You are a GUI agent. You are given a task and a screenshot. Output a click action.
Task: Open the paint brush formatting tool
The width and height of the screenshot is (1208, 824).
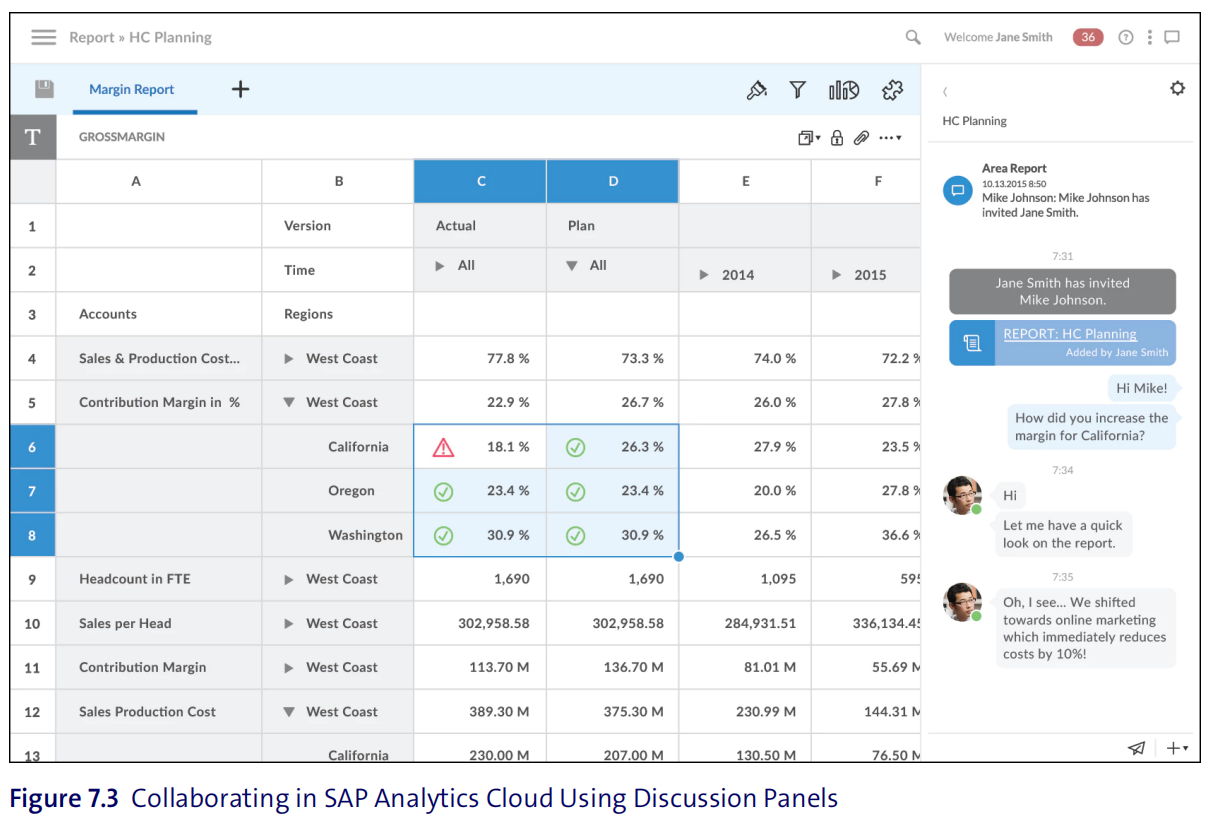coord(757,90)
